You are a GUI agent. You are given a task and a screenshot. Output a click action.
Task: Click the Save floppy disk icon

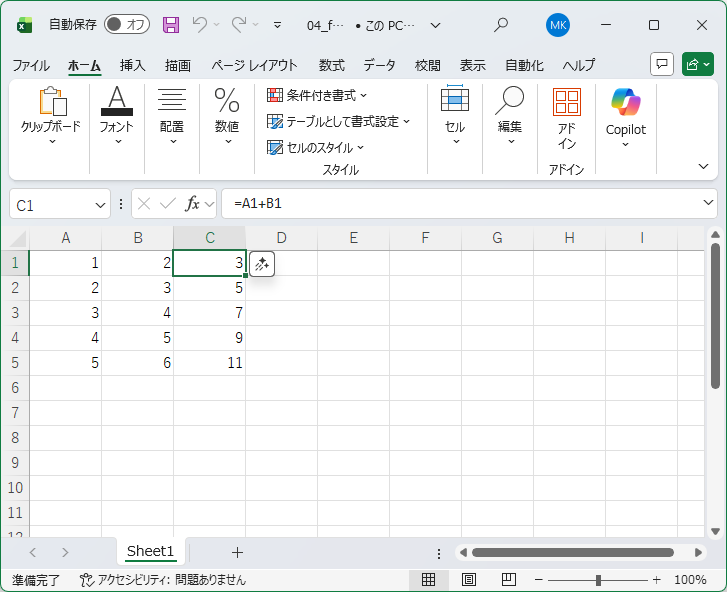pyautogui.click(x=171, y=25)
